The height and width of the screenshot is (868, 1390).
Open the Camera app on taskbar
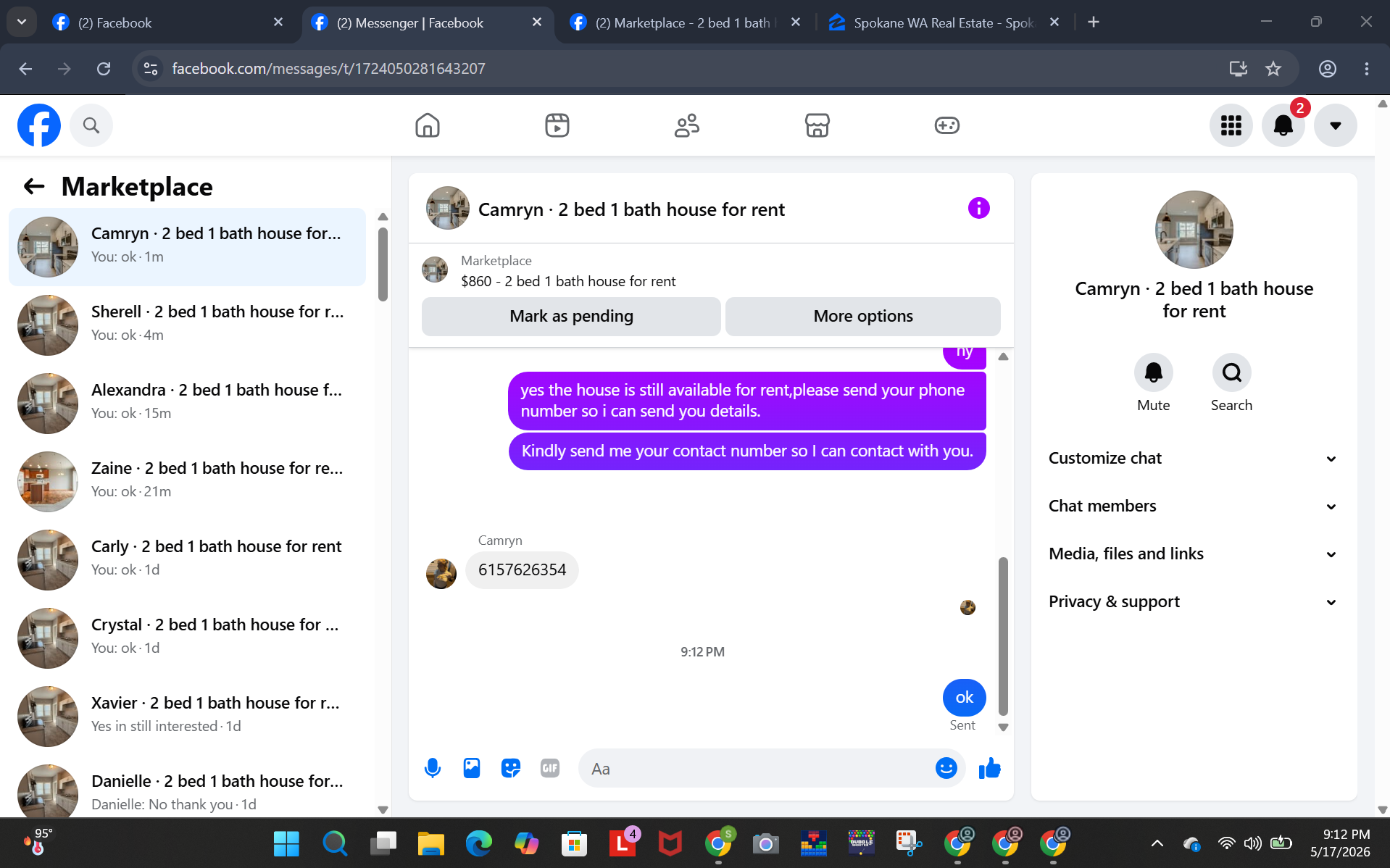click(765, 843)
